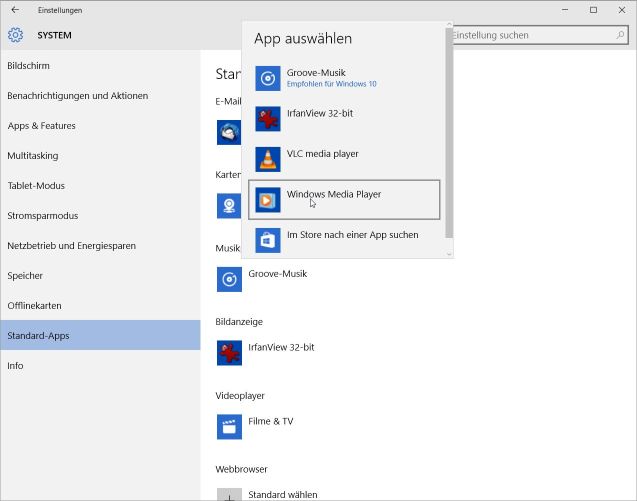Click the Store shopping bag icon
637x501 pixels.
pyautogui.click(x=268, y=241)
